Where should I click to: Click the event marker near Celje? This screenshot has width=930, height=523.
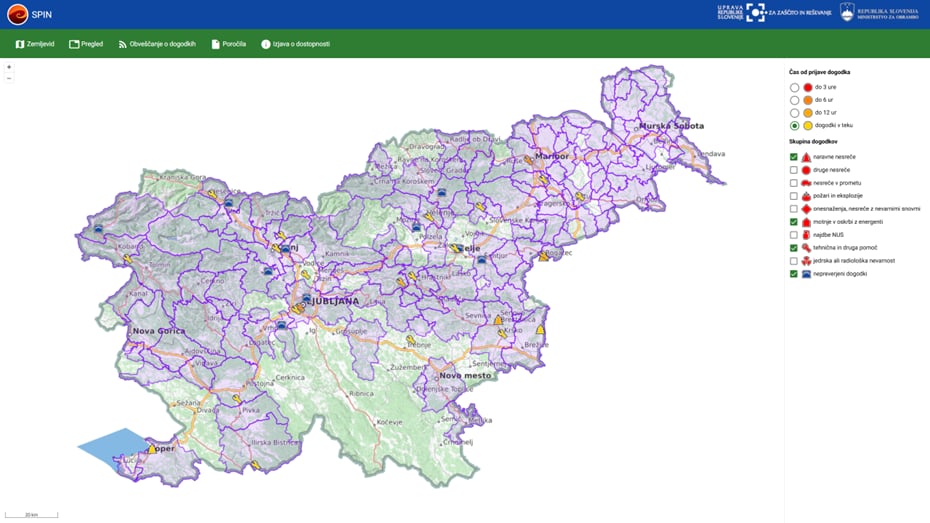click(455, 248)
